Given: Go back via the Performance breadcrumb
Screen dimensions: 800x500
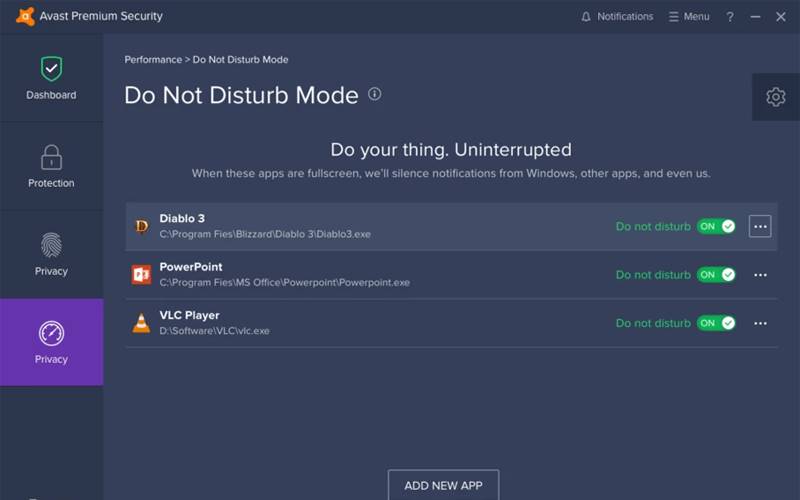Looking at the screenshot, I should pos(153,60).
